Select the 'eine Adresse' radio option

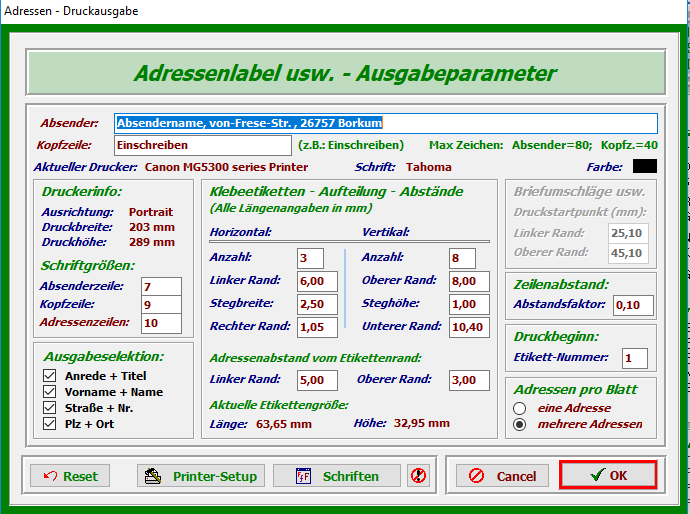coord(519,408)
